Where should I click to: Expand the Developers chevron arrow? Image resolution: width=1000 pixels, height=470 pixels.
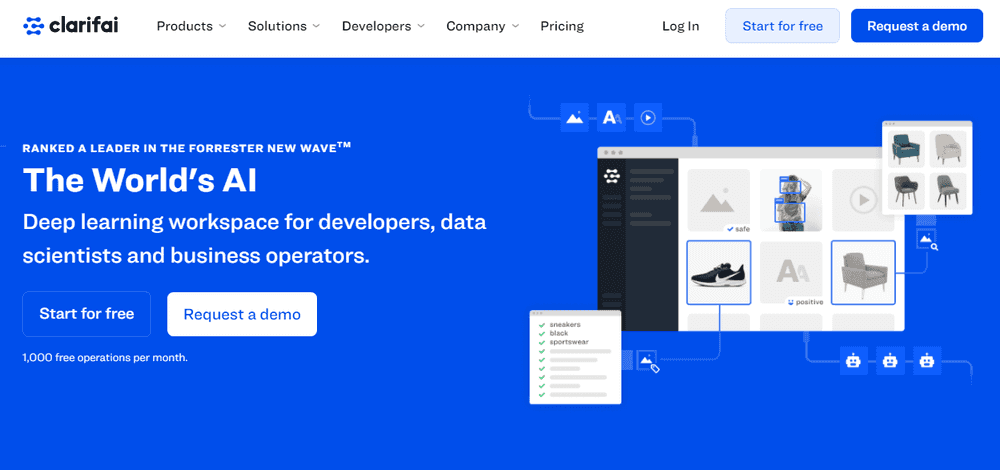click(x=421, y=26)
